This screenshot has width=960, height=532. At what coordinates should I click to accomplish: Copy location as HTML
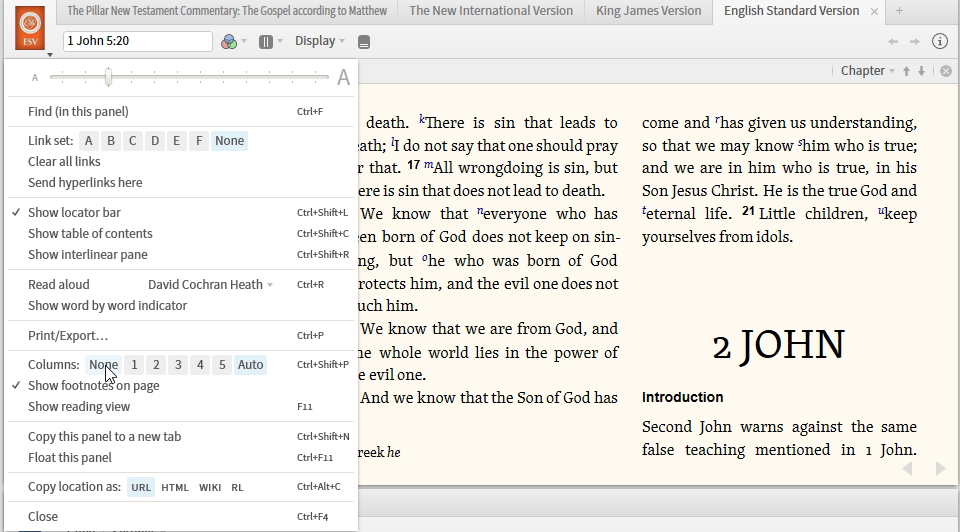[x=175, y=487]
